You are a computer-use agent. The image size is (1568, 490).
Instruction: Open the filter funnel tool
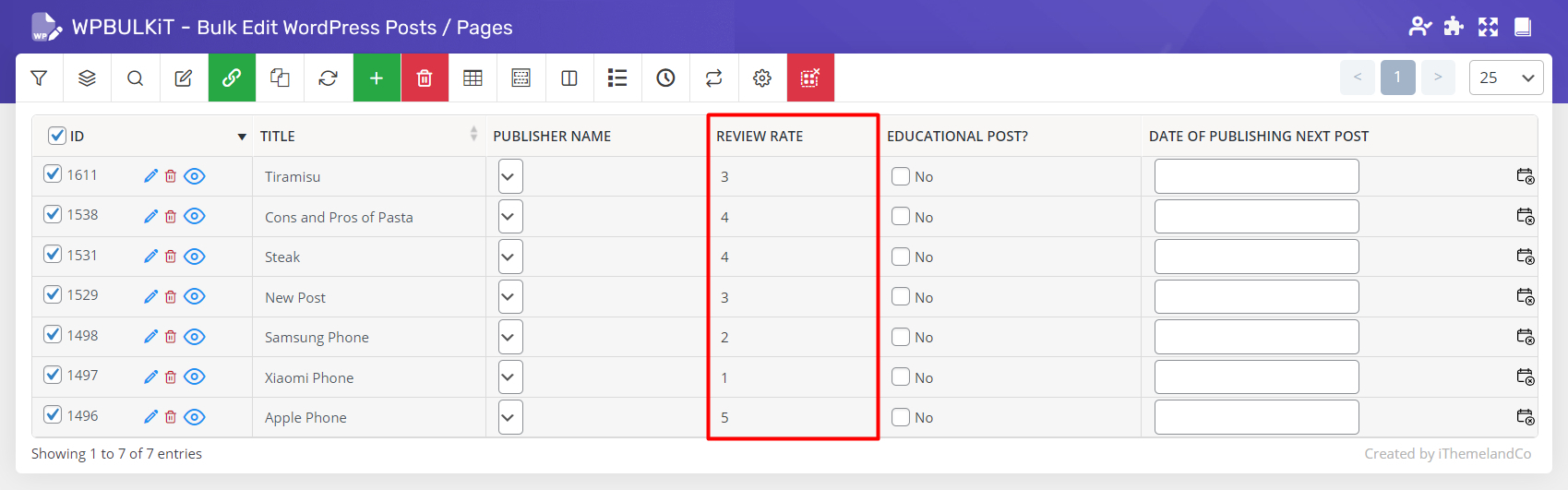coord(39,78)
